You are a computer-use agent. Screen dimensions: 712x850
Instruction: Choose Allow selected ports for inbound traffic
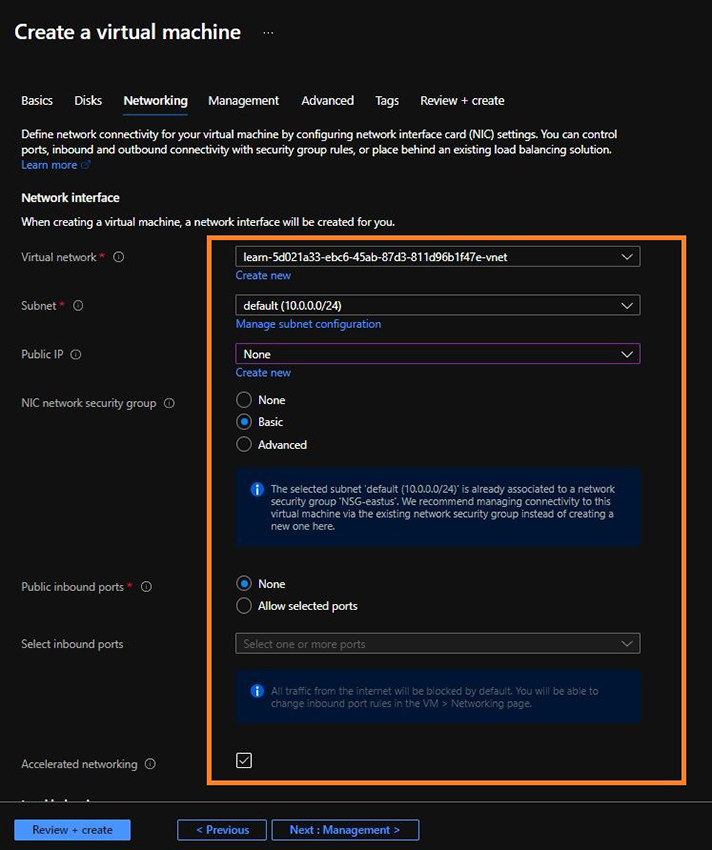click(x=243, y=604)
